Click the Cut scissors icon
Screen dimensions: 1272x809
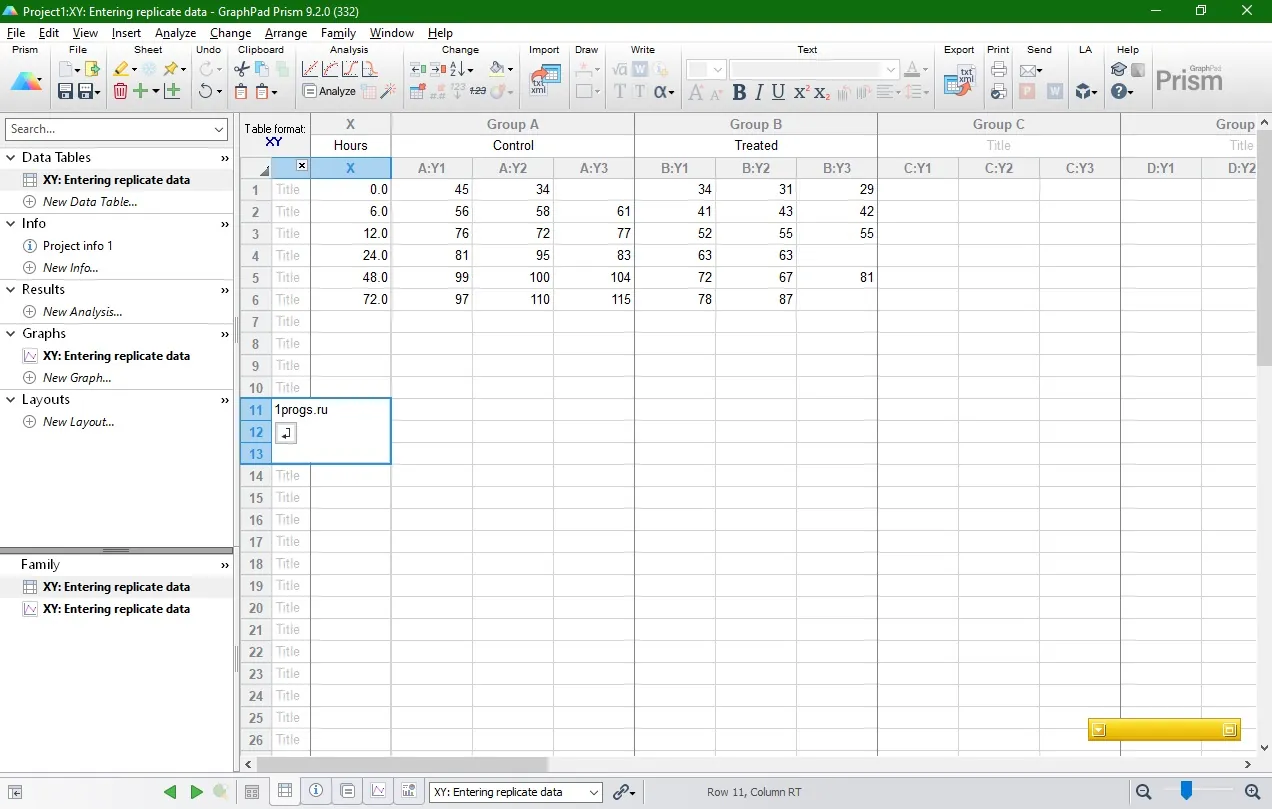(241, 69)
